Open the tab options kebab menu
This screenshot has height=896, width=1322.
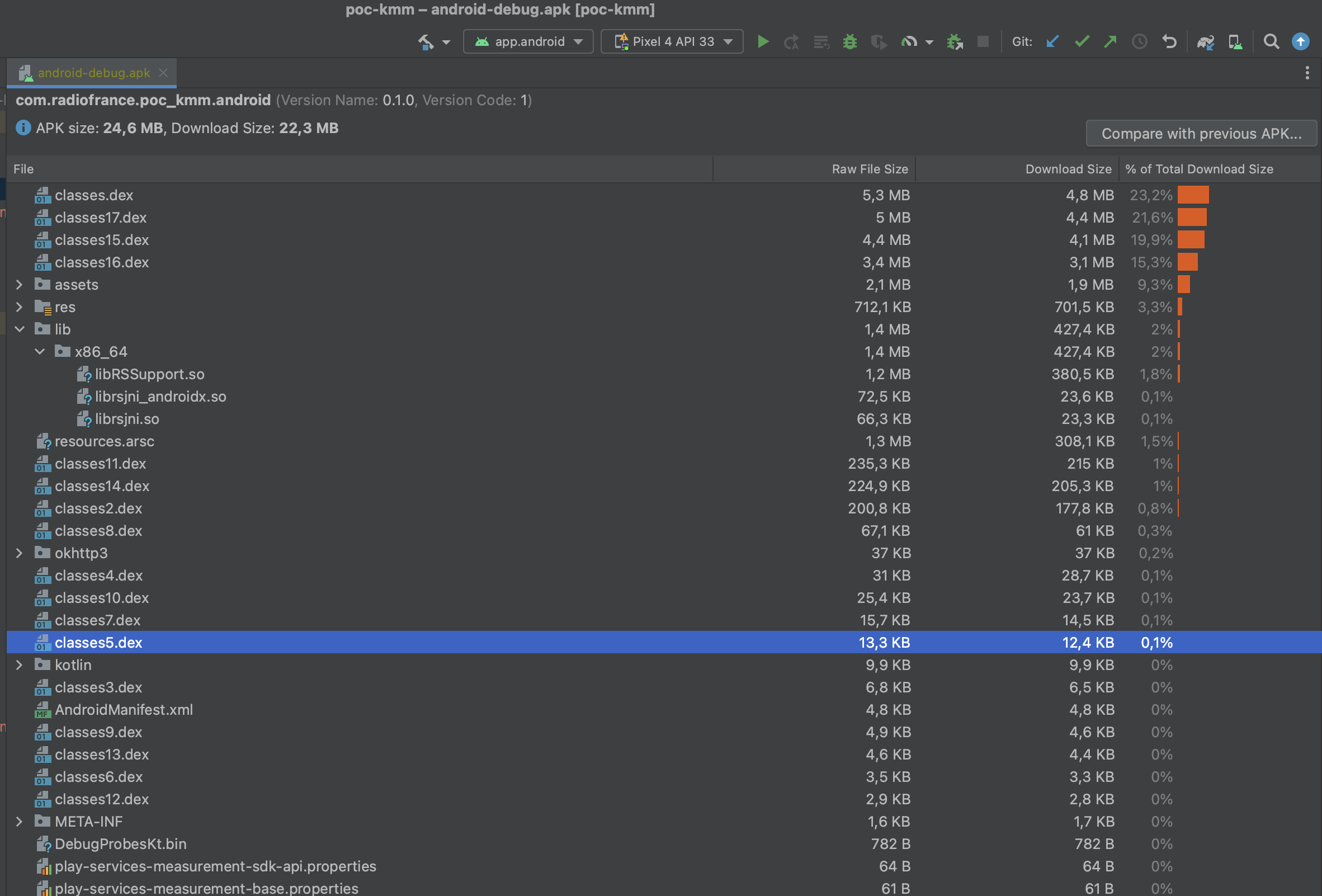(x=1307, y=73)
